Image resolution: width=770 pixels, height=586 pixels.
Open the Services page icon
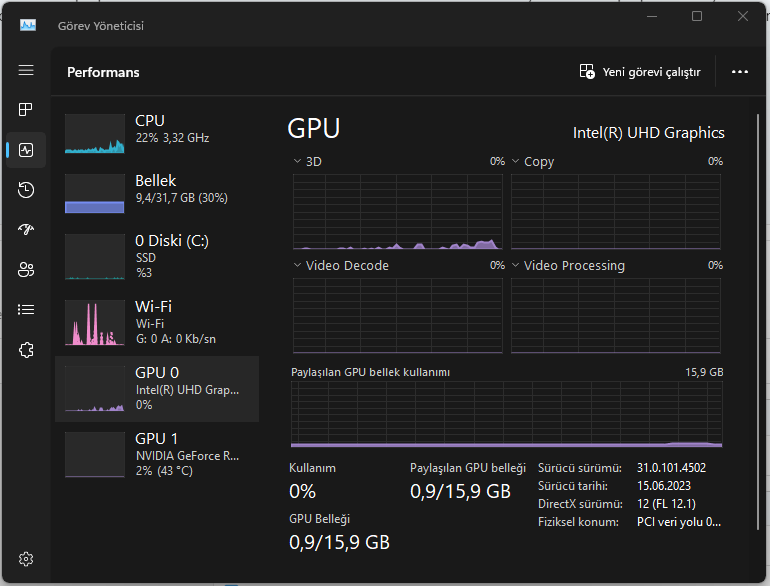[x=26, y=350]
